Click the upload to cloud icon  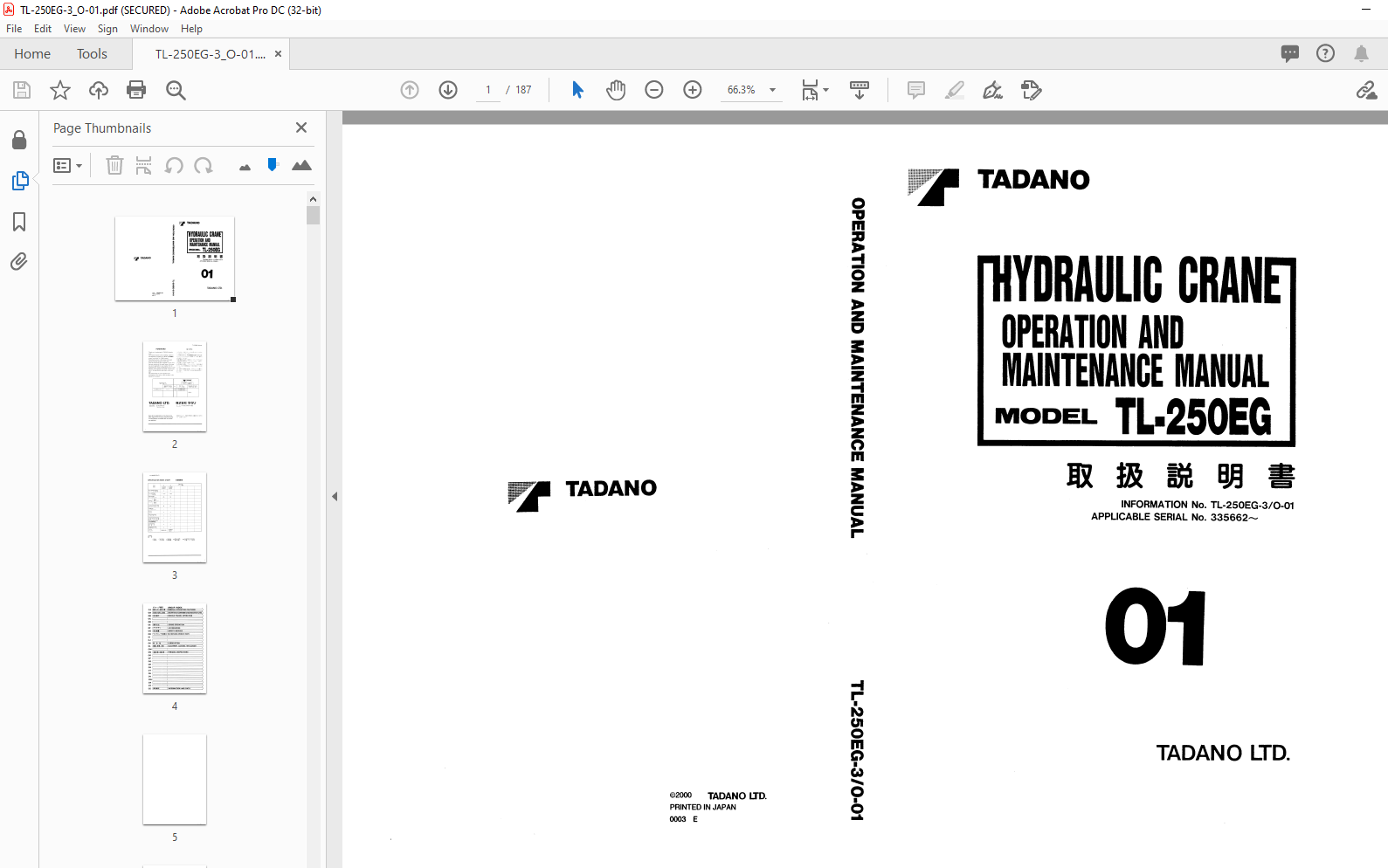click(99, 90)
